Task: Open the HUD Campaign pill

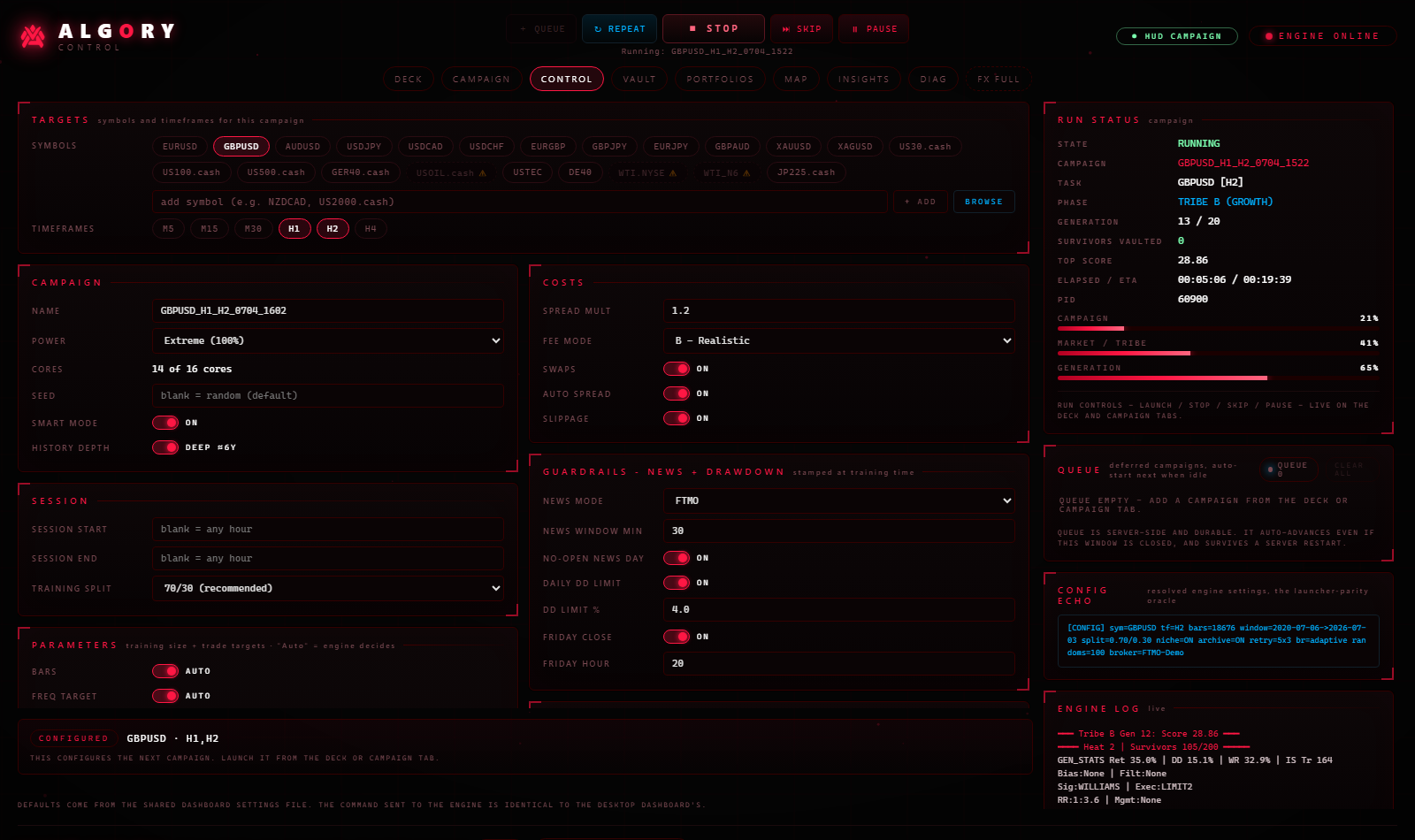Action: (1177, 36)
